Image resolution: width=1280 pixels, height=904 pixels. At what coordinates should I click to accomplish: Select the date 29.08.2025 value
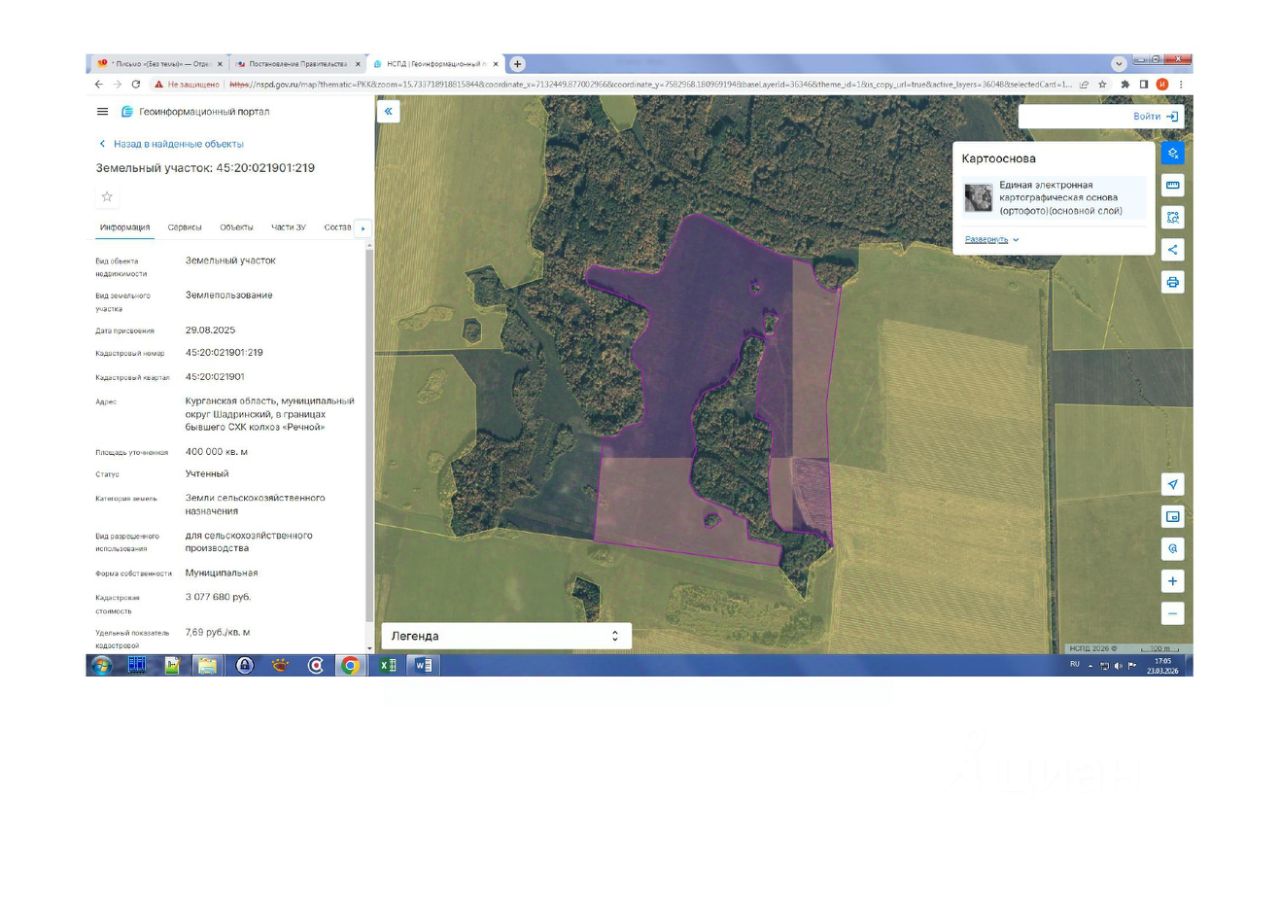pos(210,330)
